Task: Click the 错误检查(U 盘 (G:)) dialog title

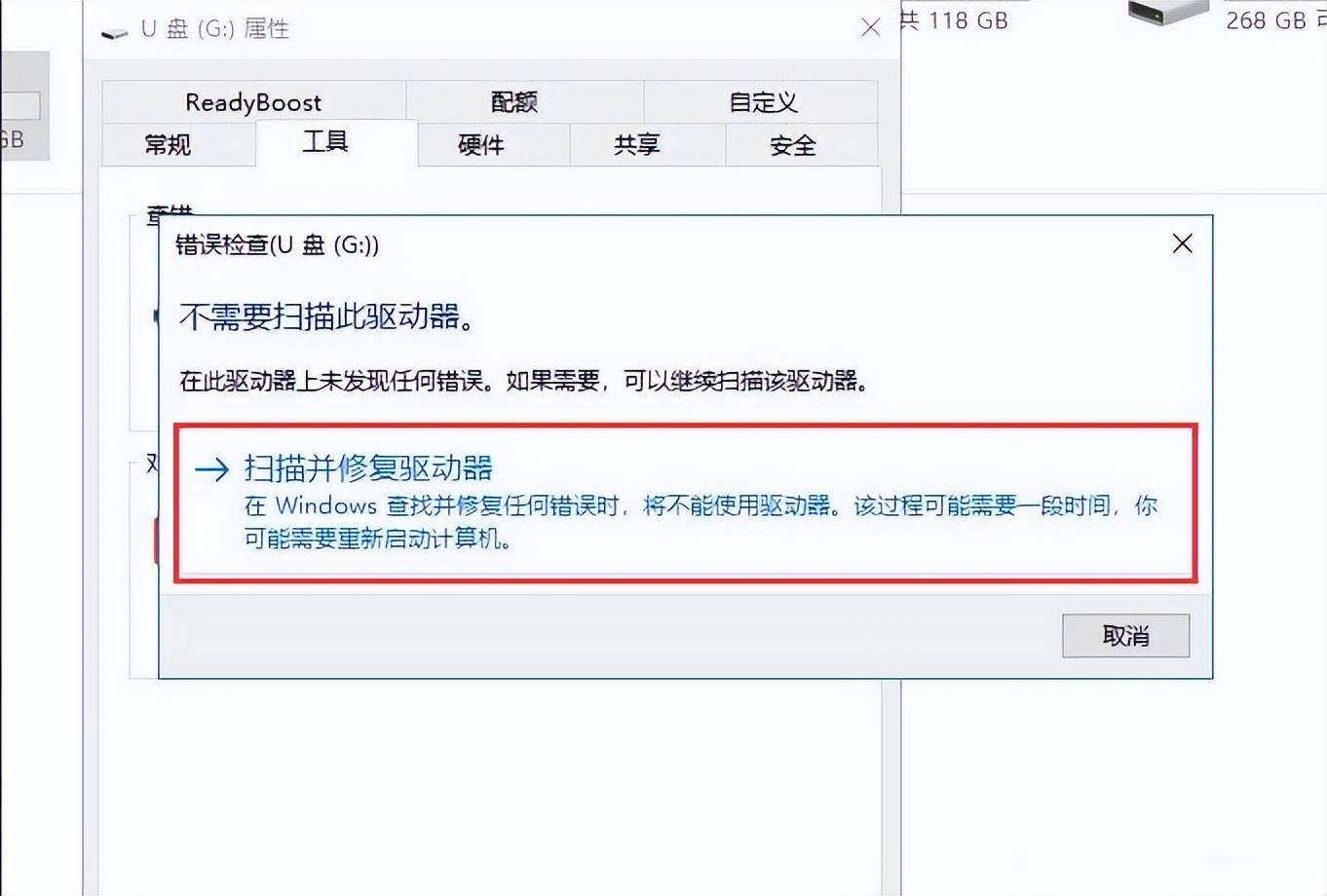Action: pos(278,245)
